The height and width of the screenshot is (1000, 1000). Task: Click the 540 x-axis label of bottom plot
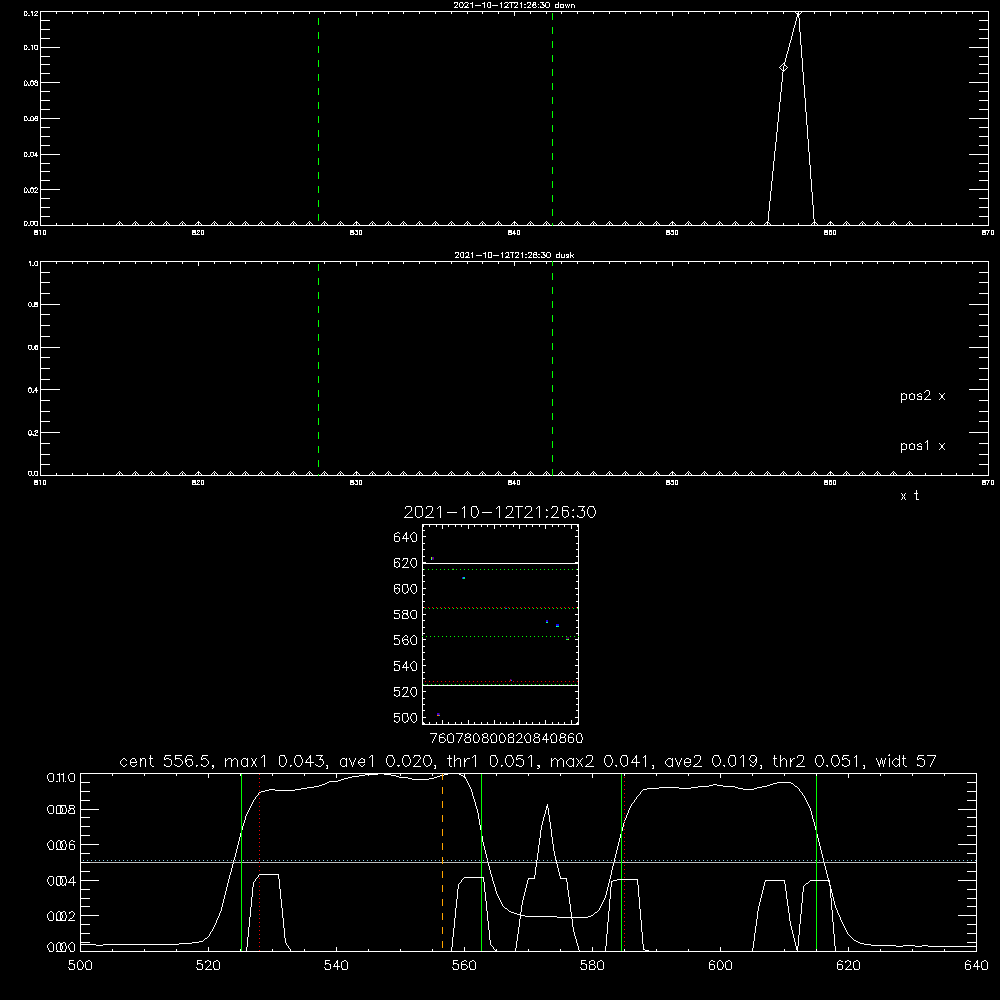click(336, 966)
